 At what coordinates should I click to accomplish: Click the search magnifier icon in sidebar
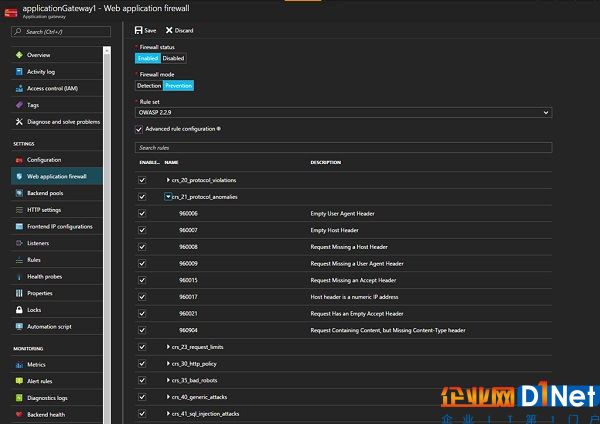(18, 31)
